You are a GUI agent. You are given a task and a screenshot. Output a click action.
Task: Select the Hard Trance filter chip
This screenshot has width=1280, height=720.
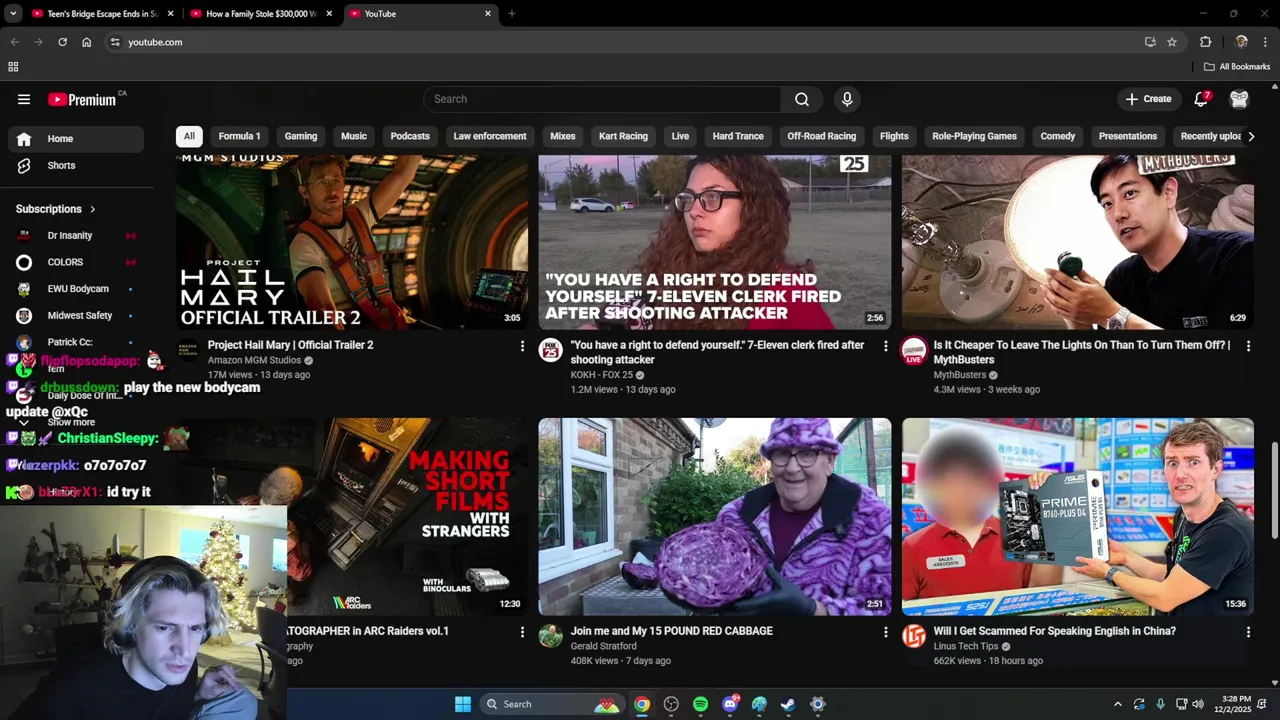coord(738,136)
